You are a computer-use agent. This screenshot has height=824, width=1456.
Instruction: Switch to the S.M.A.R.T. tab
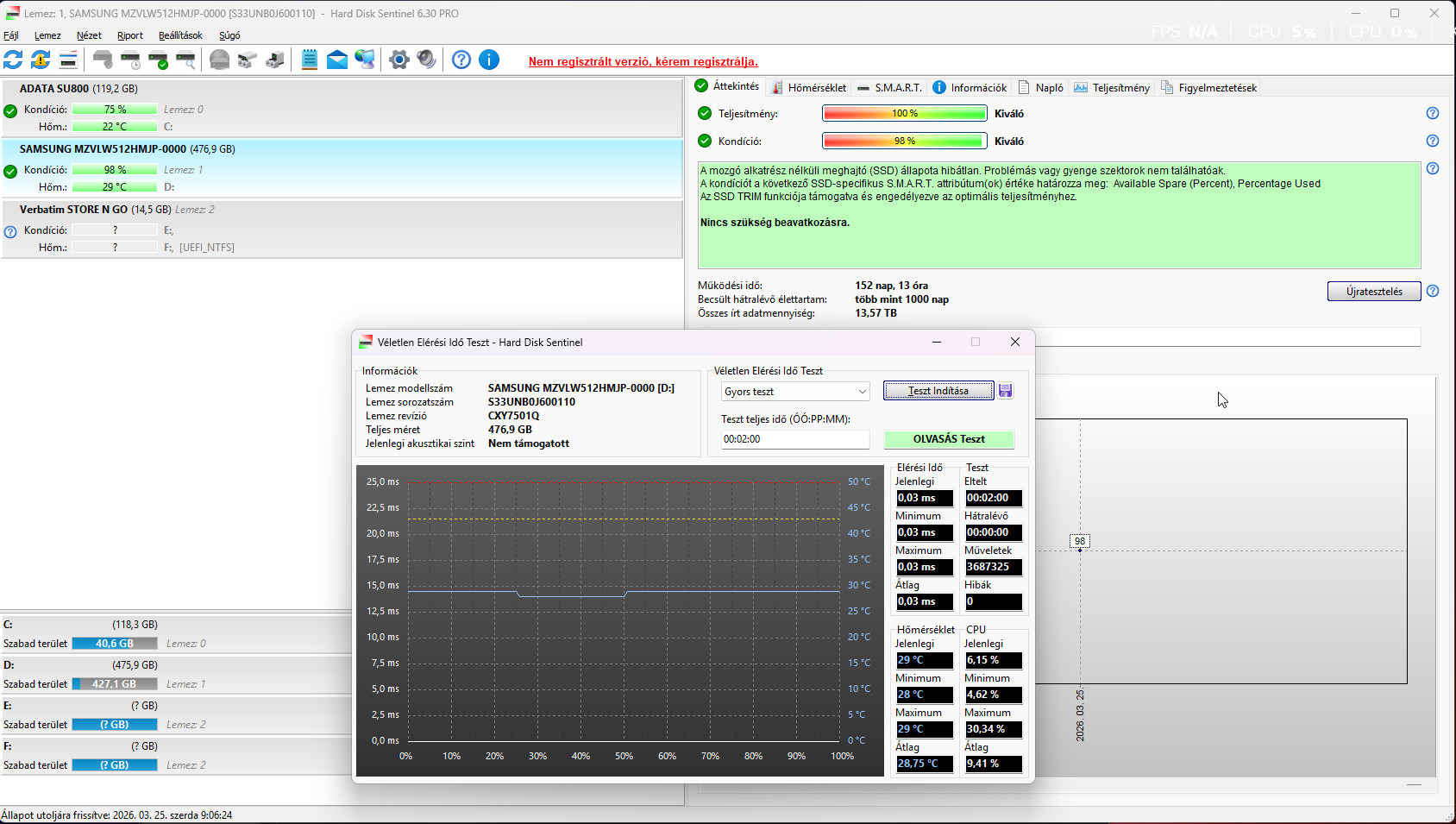point(889,87)
